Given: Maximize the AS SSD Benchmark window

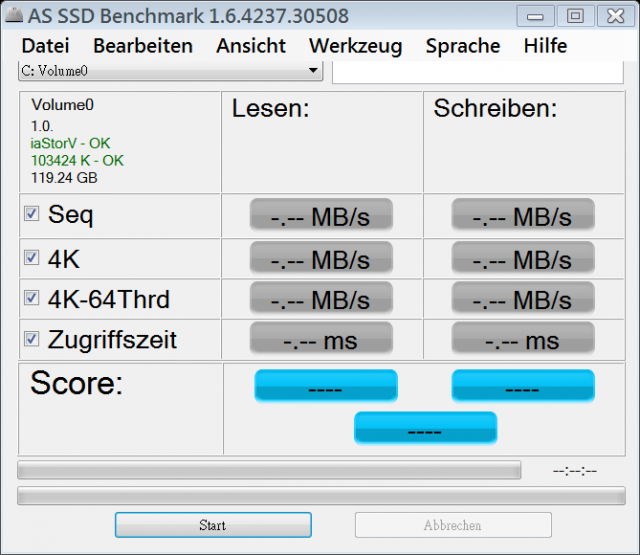Looking at the screenshot, I should [575, 16].
